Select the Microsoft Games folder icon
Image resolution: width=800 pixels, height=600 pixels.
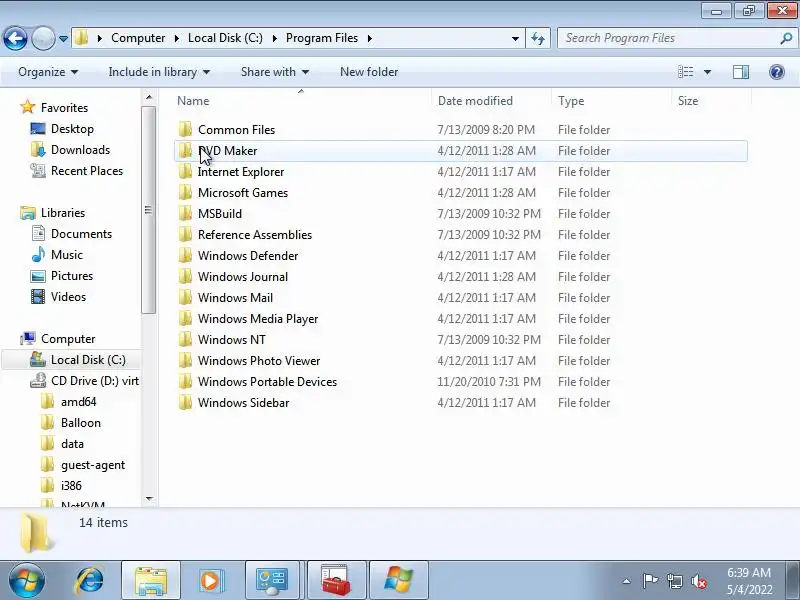coord(185,193)
